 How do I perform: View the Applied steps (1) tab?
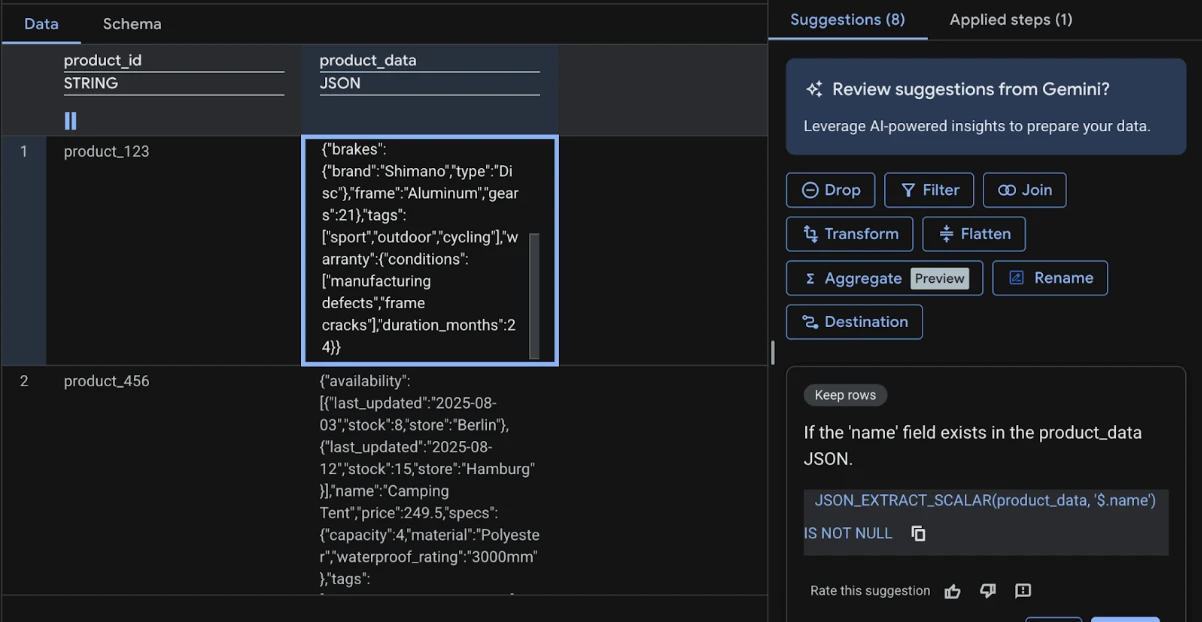click(1011, 19)
